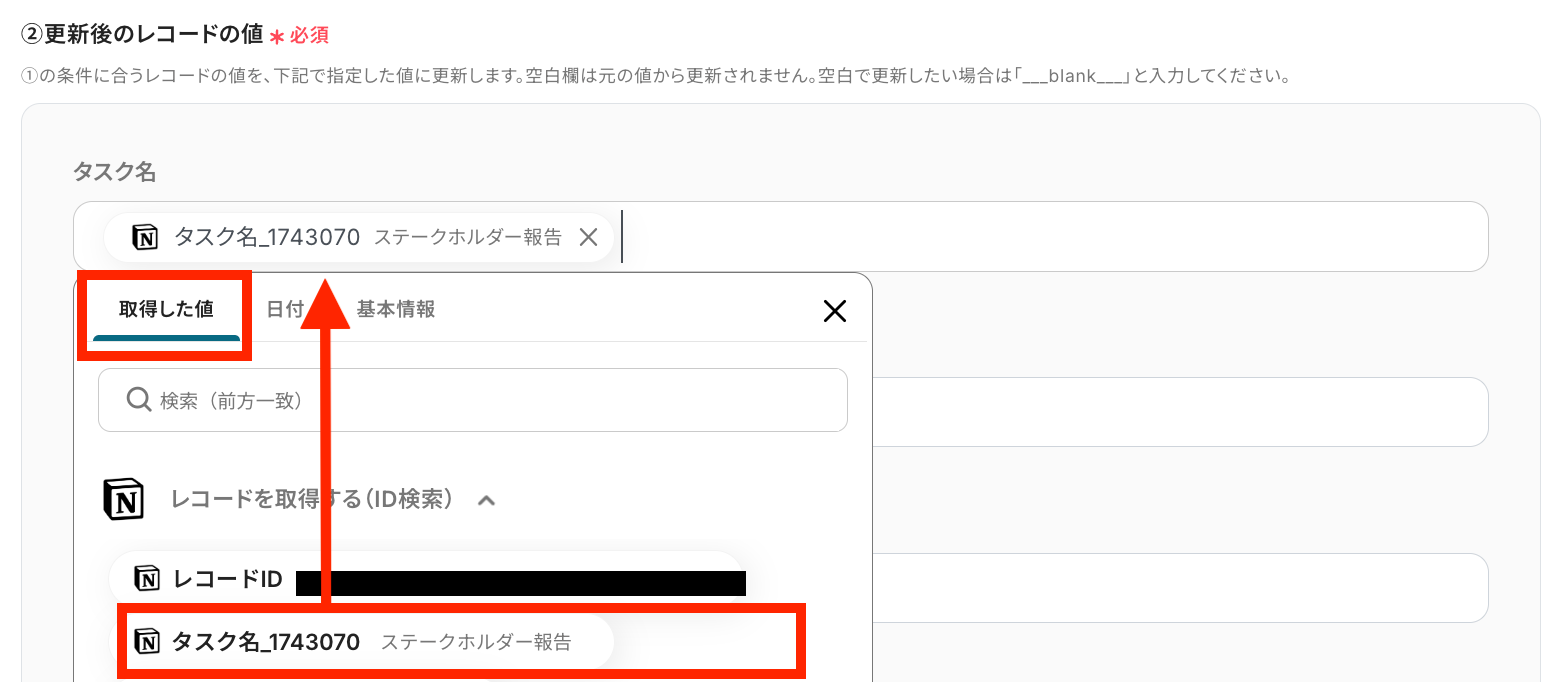
Task: Click the third empty input field
Action: pos(1180,588)
